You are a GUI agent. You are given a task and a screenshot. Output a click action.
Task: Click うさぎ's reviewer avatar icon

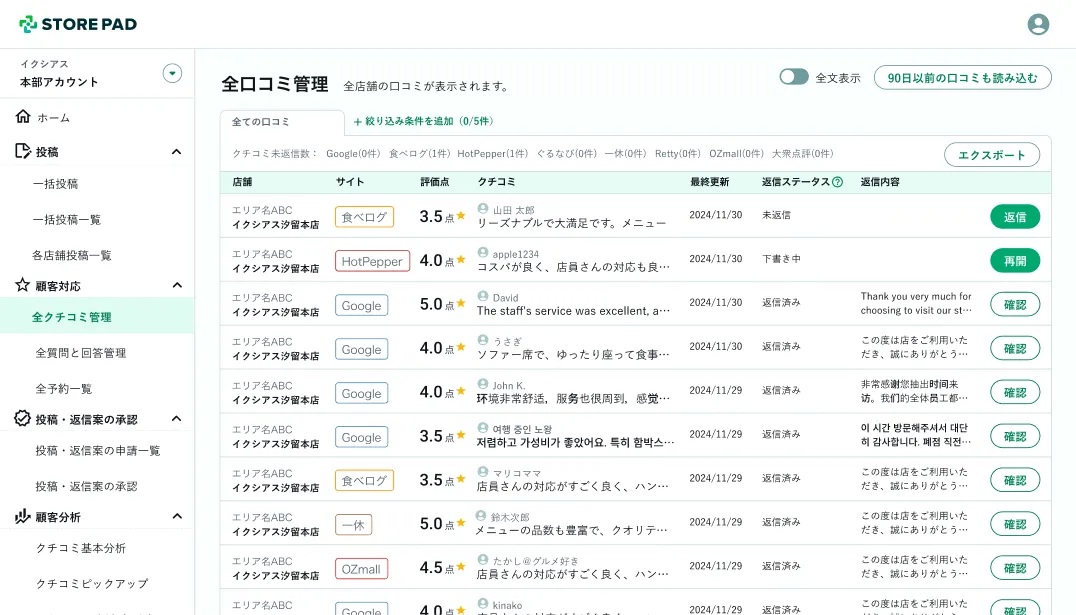click(483, 340)
